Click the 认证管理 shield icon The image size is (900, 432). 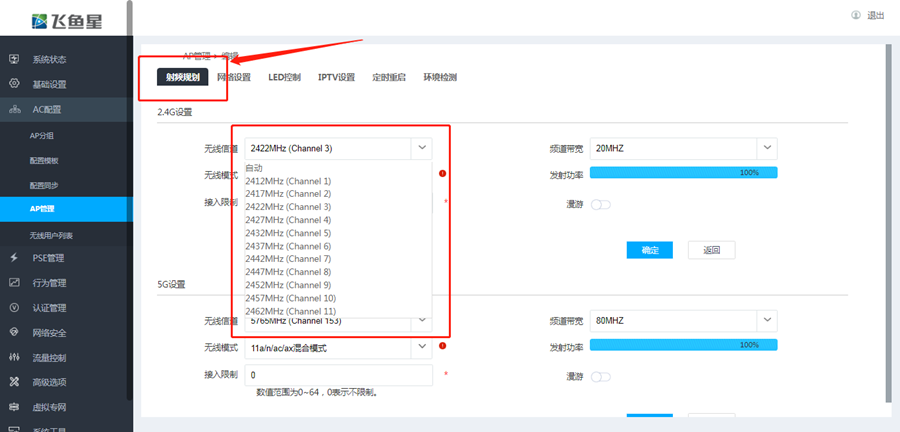click(x=14, y=308)
